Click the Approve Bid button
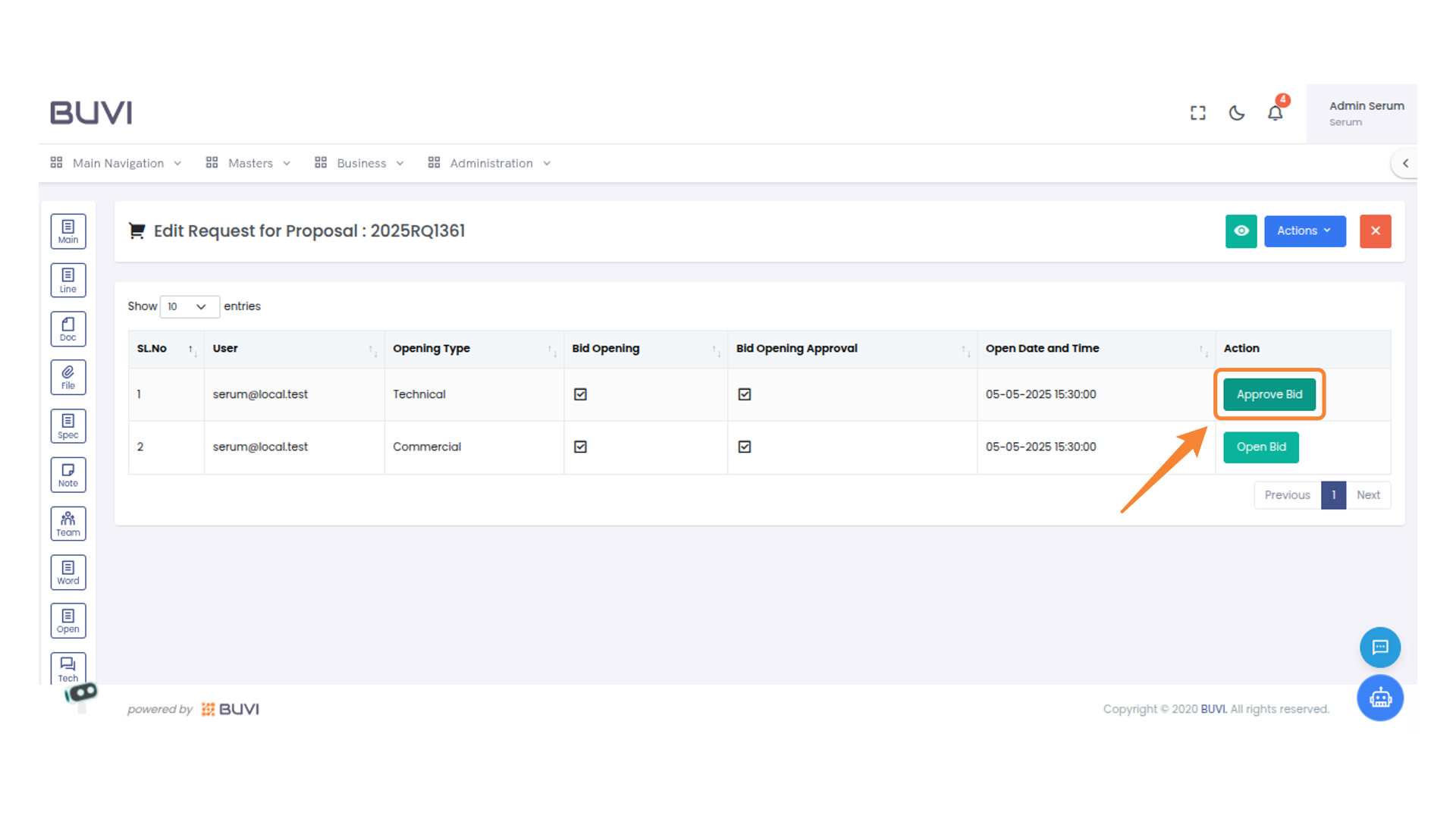Image resolution: width=1456 pixels, height=819 pixels. click(1269, 394)
